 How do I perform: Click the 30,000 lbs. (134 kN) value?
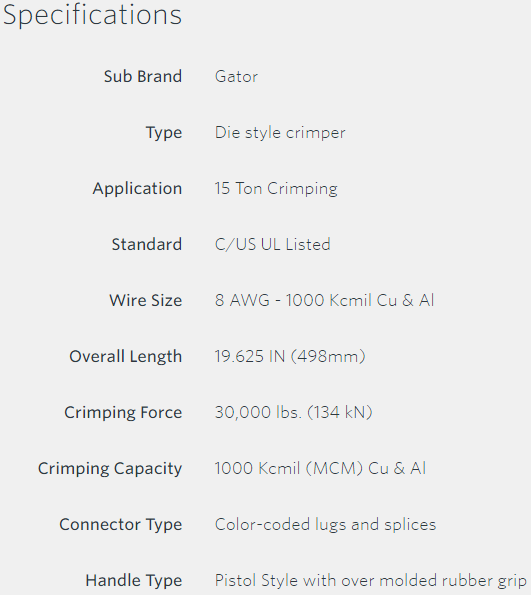point(293,412)
